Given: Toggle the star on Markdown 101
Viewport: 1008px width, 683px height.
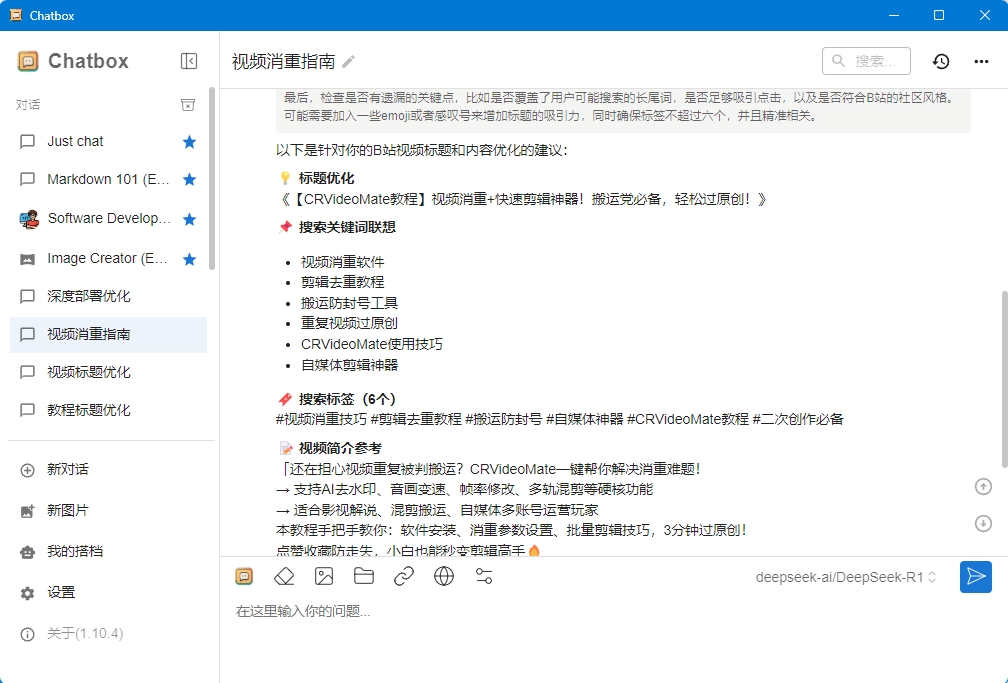Looking at the screenshot, I should coord(189,179).
